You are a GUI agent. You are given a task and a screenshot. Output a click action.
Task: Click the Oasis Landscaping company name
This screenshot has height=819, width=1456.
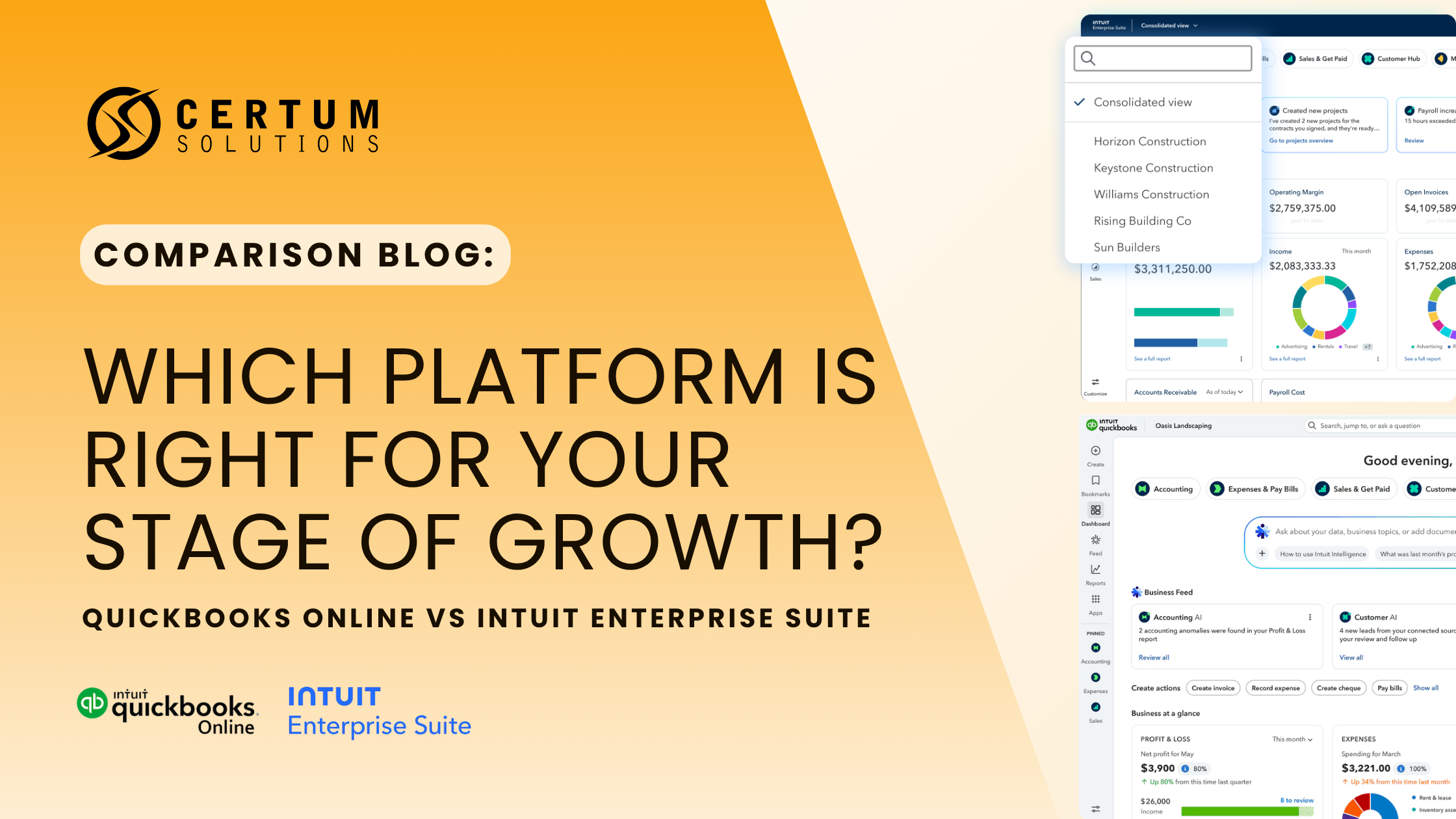pos(1183,426)
